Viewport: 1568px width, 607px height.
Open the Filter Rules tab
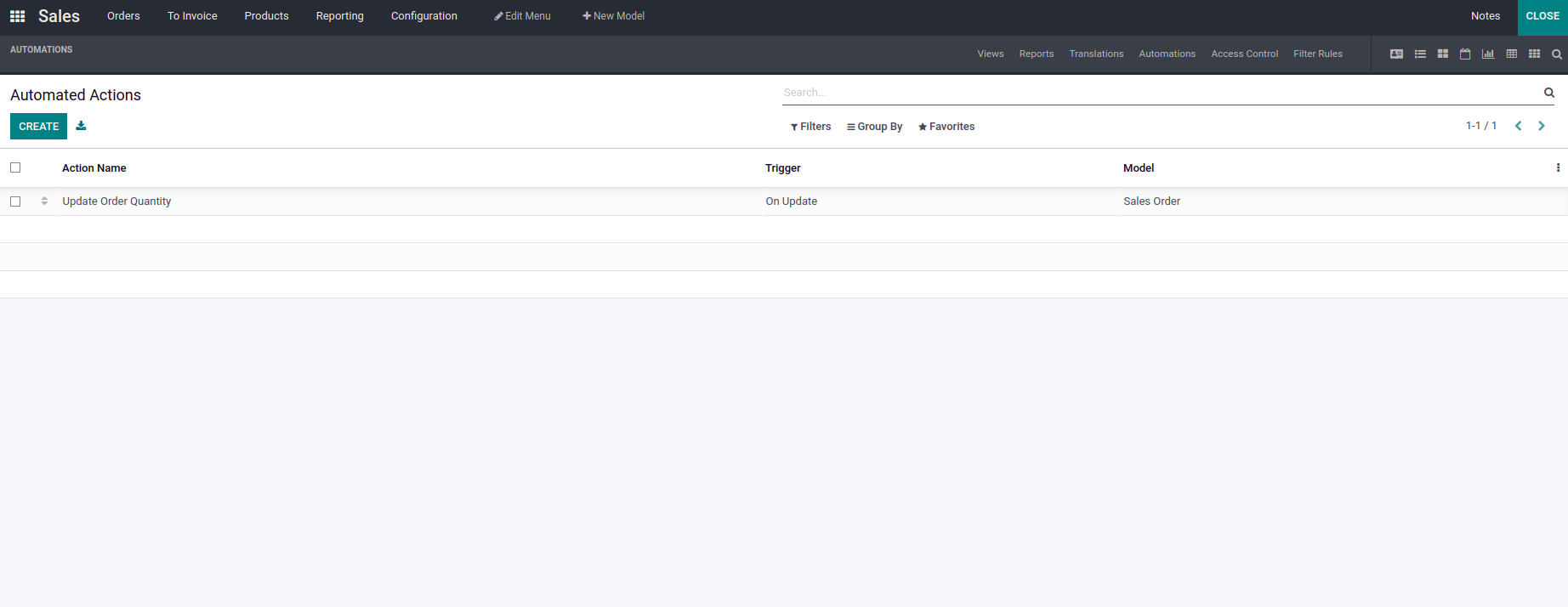click(1318, 54)
